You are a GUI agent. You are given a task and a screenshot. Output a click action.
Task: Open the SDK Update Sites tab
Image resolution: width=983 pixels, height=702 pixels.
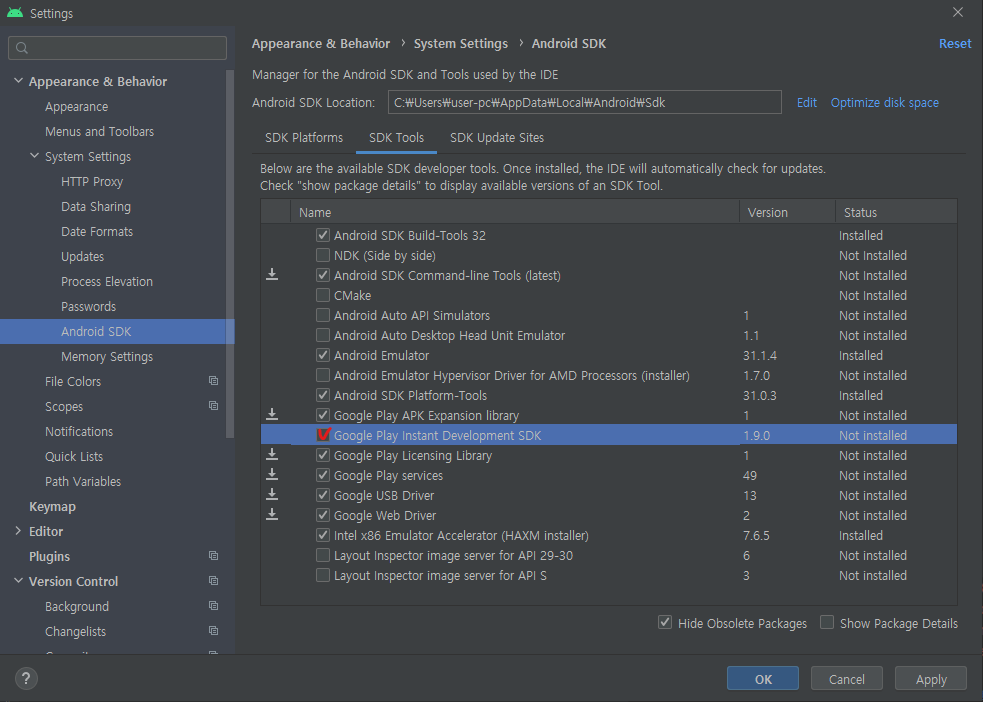[497, 138]
